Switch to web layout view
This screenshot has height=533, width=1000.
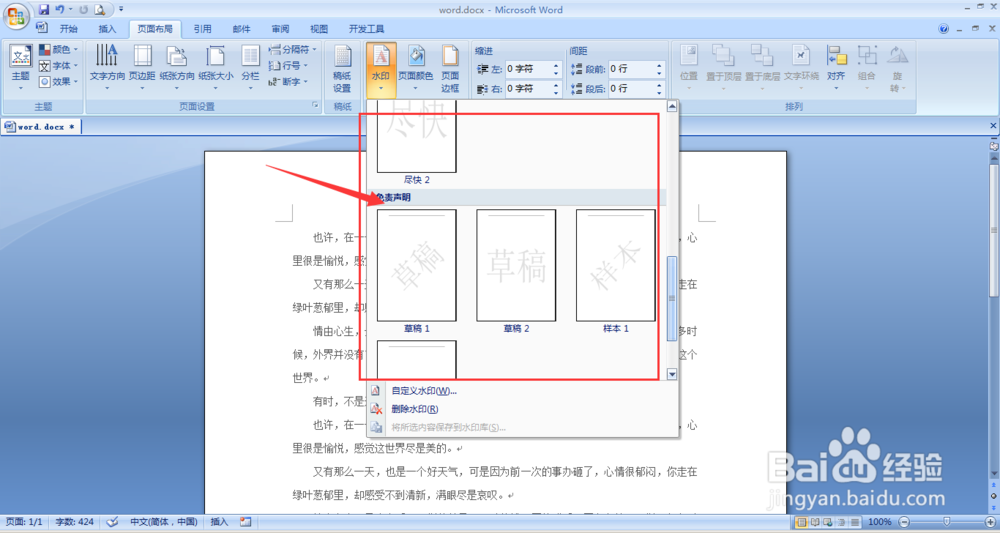(x=828, y=522)
